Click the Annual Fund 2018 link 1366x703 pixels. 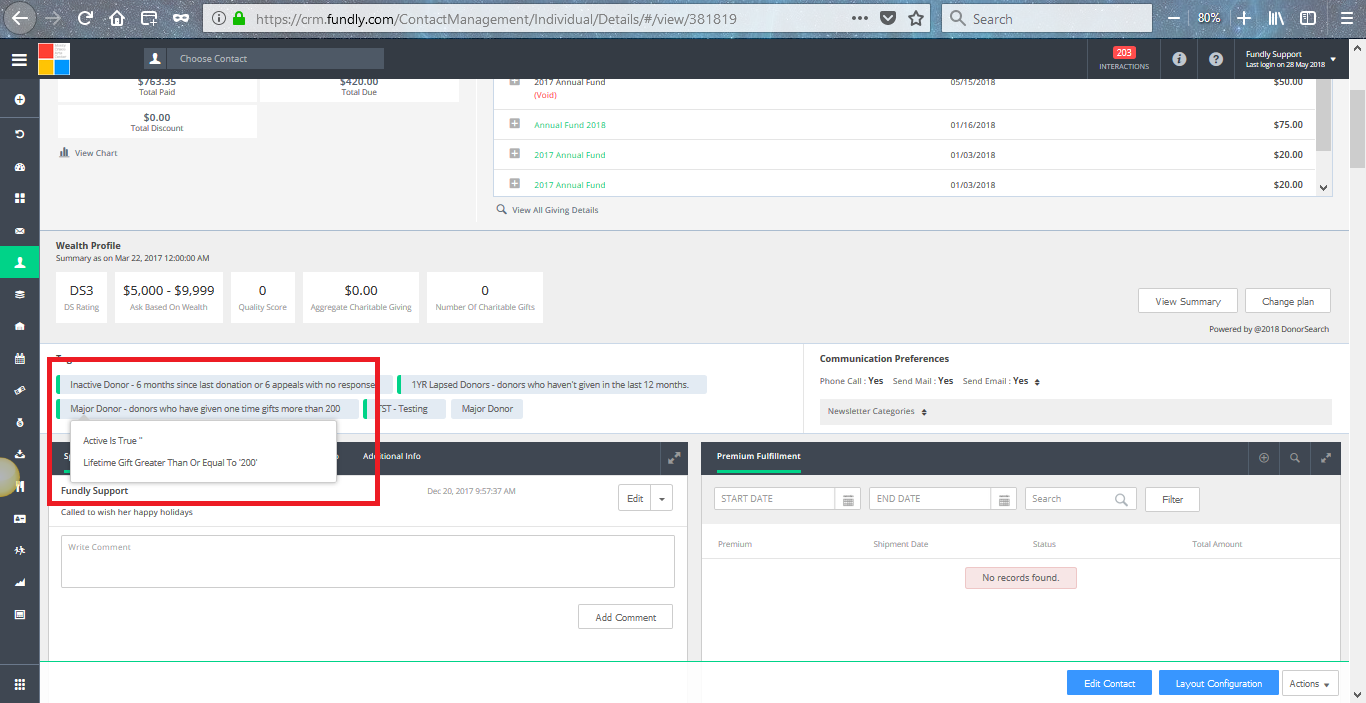570,125
